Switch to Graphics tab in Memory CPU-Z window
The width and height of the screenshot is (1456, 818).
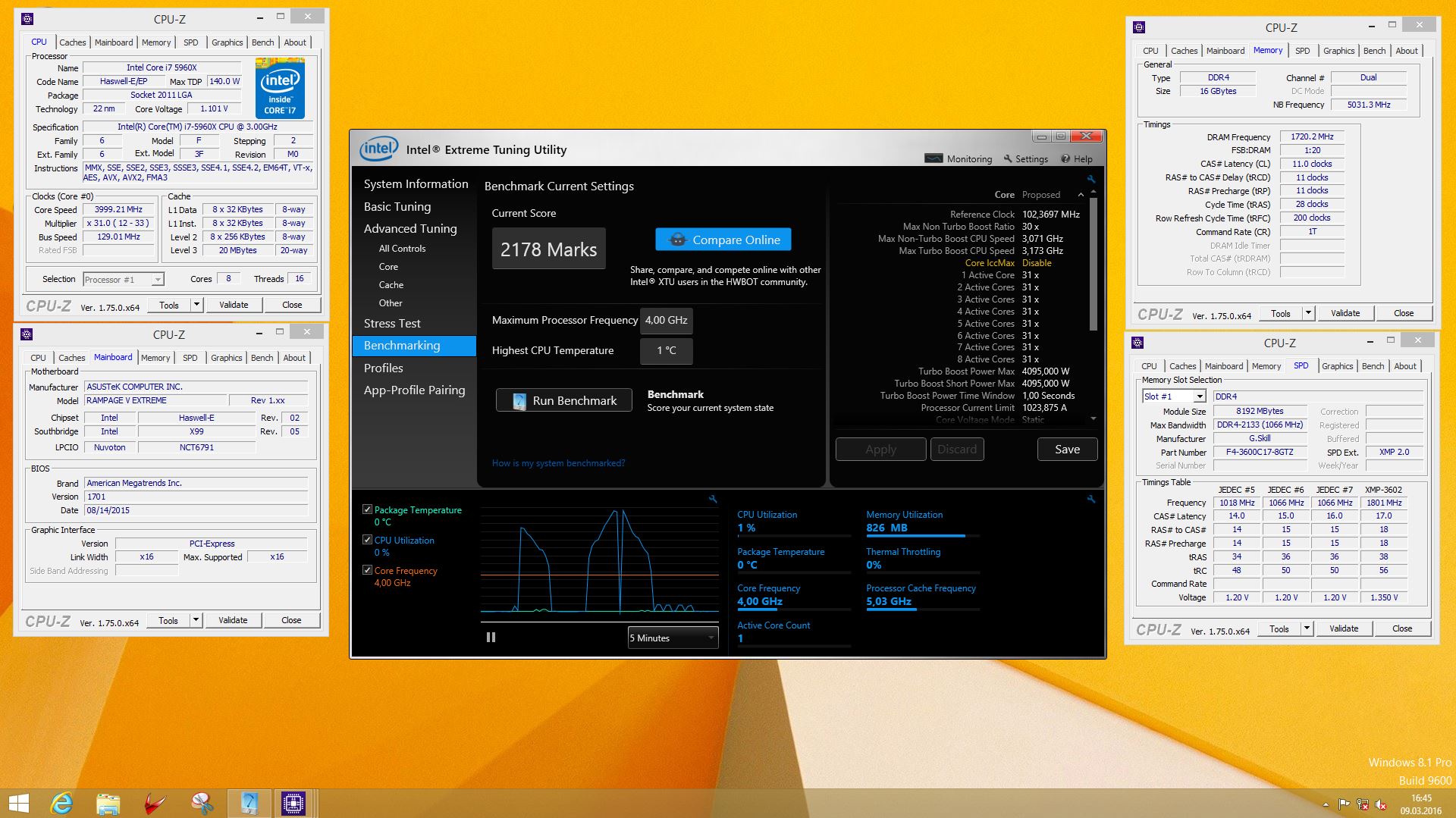pyautogui.click(x=1338, y=51)
